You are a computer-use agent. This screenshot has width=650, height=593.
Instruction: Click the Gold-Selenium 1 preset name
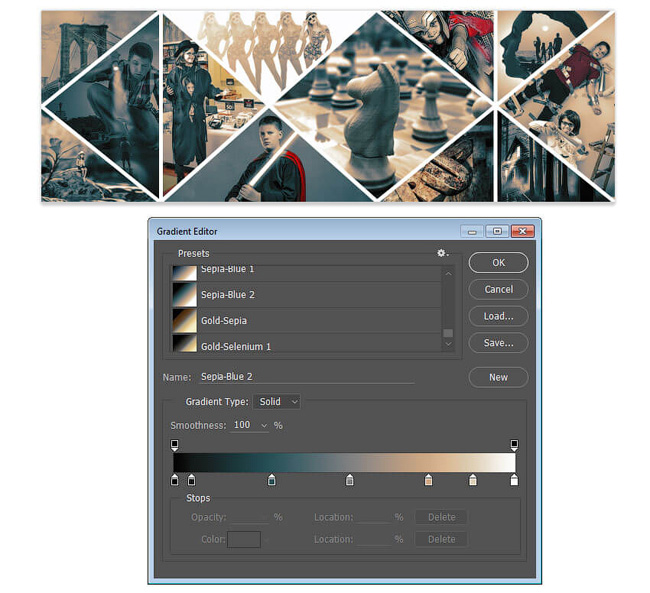coord(235,346)
